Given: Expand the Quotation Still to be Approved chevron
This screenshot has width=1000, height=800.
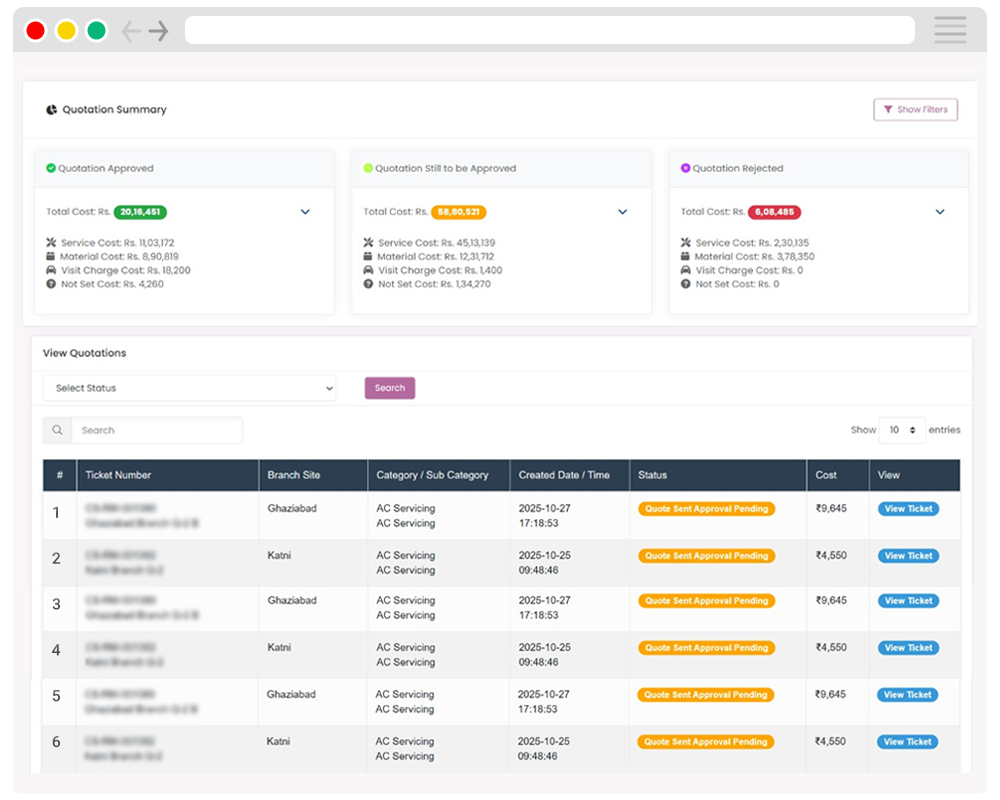Looking at the screenshot, I should (x=622, y=212).
